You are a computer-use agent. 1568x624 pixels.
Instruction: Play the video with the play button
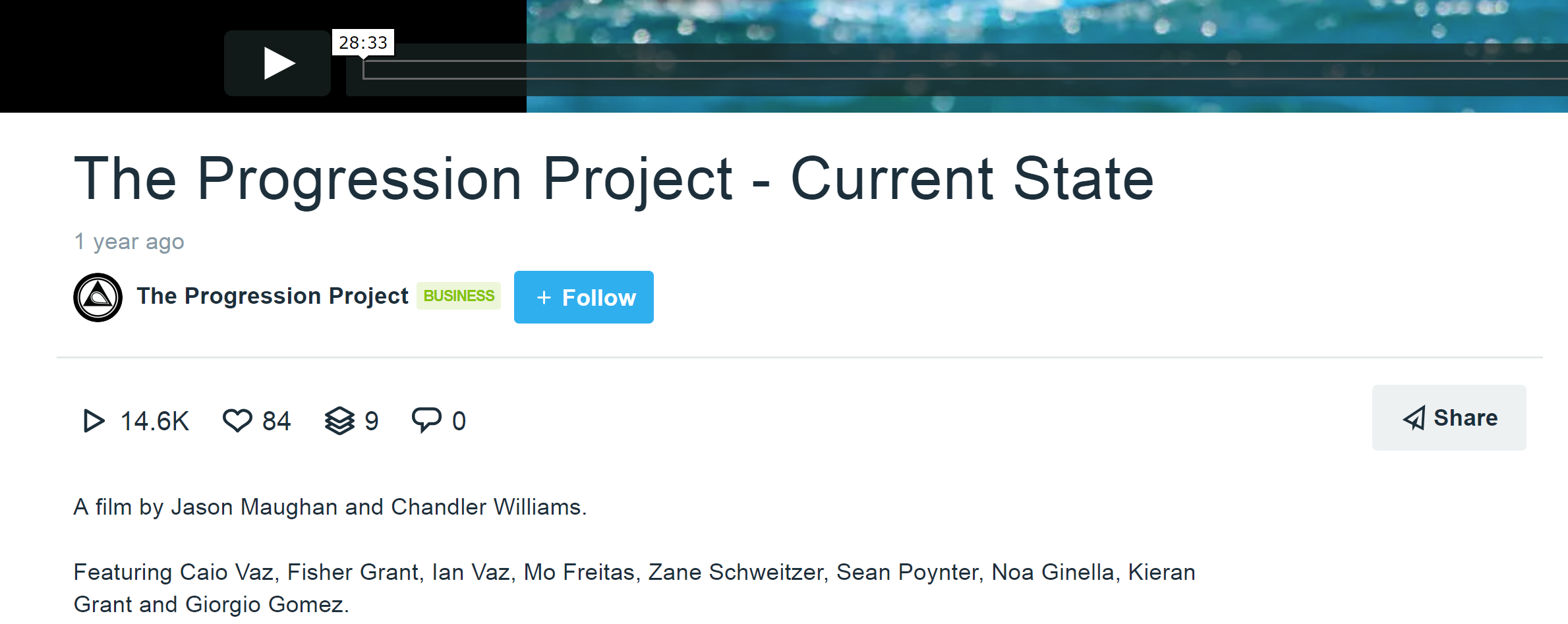(x=277, y=63)
